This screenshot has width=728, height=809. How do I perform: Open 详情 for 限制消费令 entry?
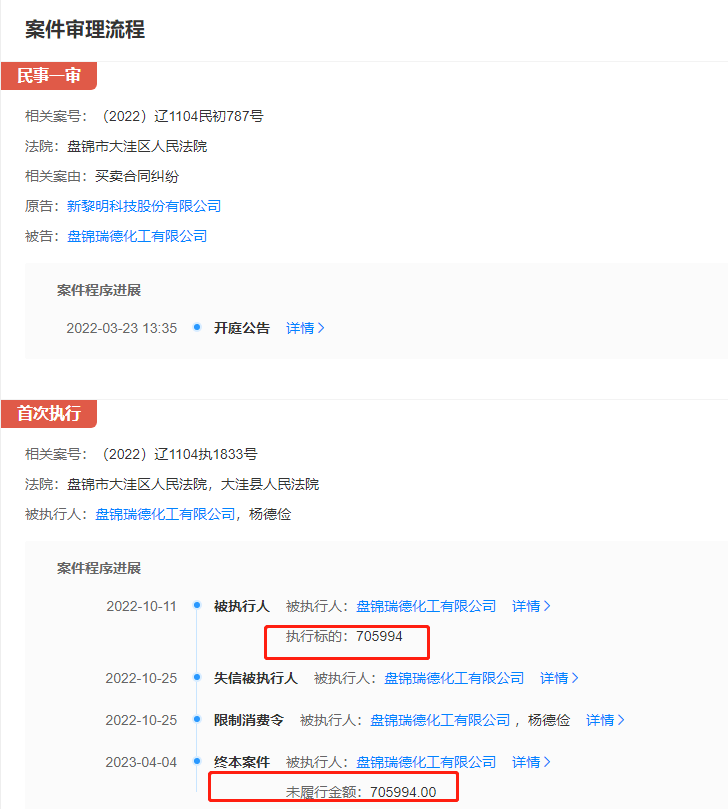coord(605,720)
